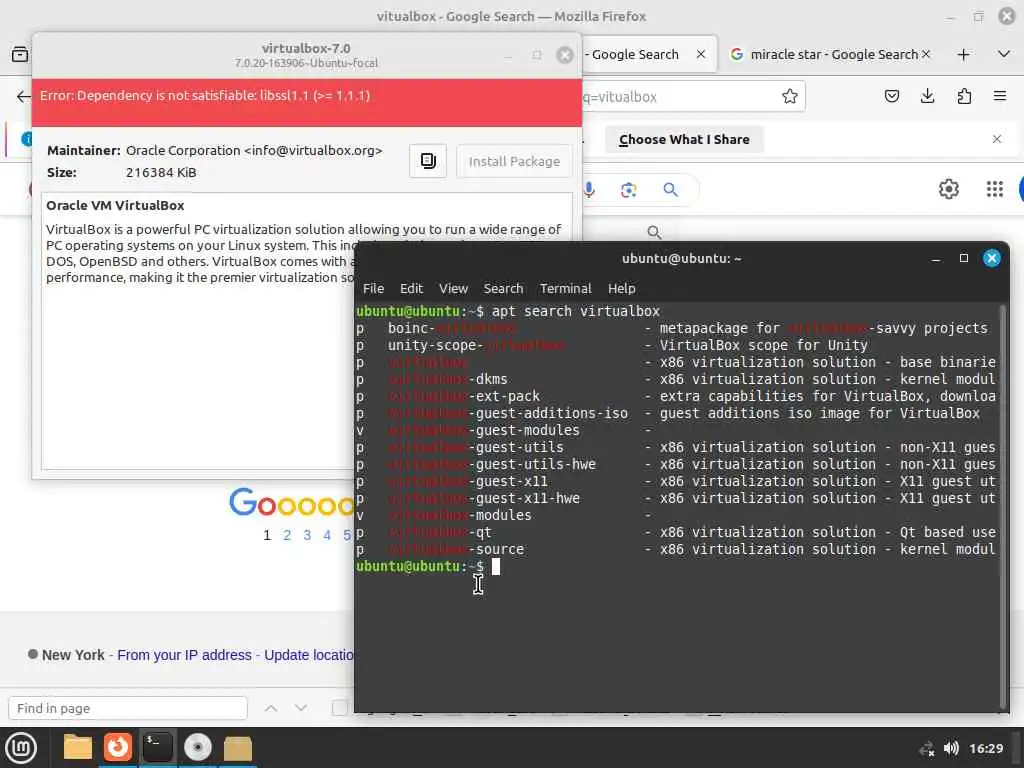Go to Google results page 3

[x=307, y=535]
